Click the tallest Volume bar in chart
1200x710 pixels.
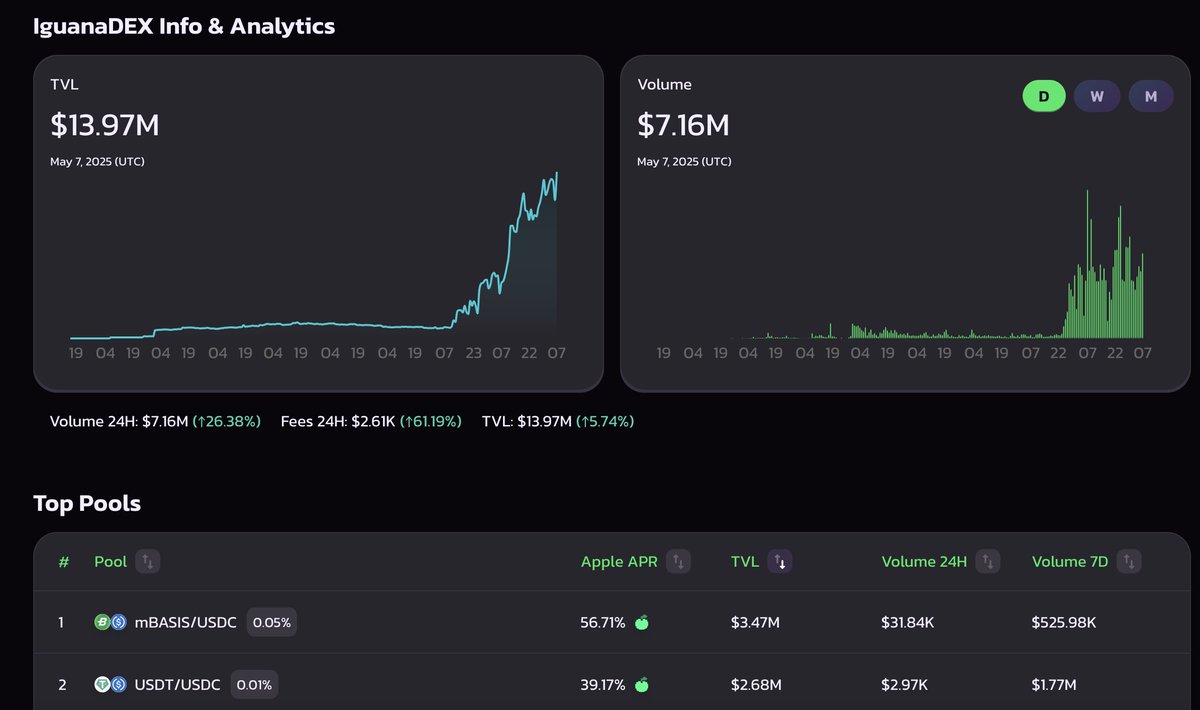click(1088, 263)
